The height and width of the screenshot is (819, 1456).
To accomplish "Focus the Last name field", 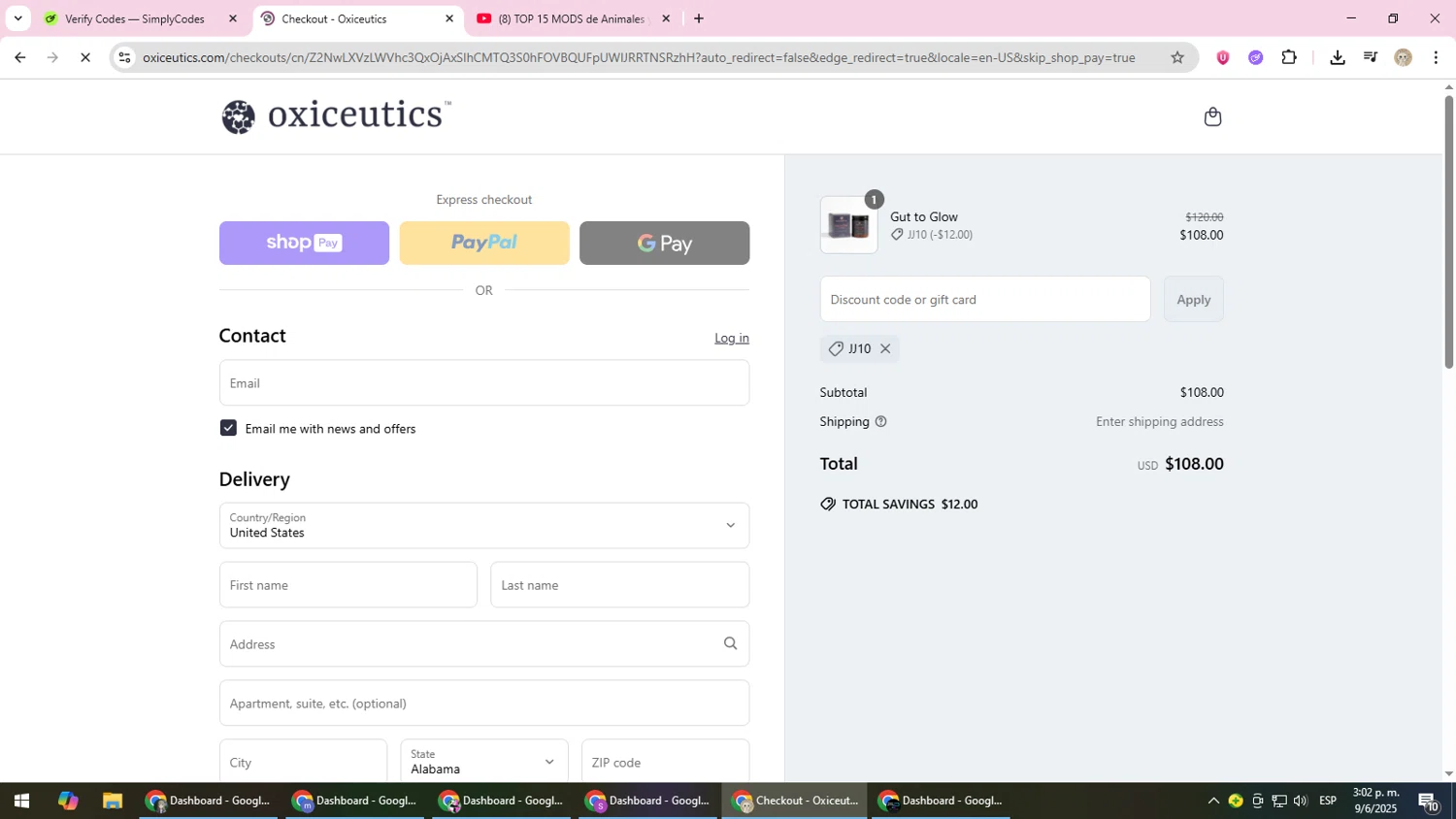I will pyautogui.click(x=619, y=585).
